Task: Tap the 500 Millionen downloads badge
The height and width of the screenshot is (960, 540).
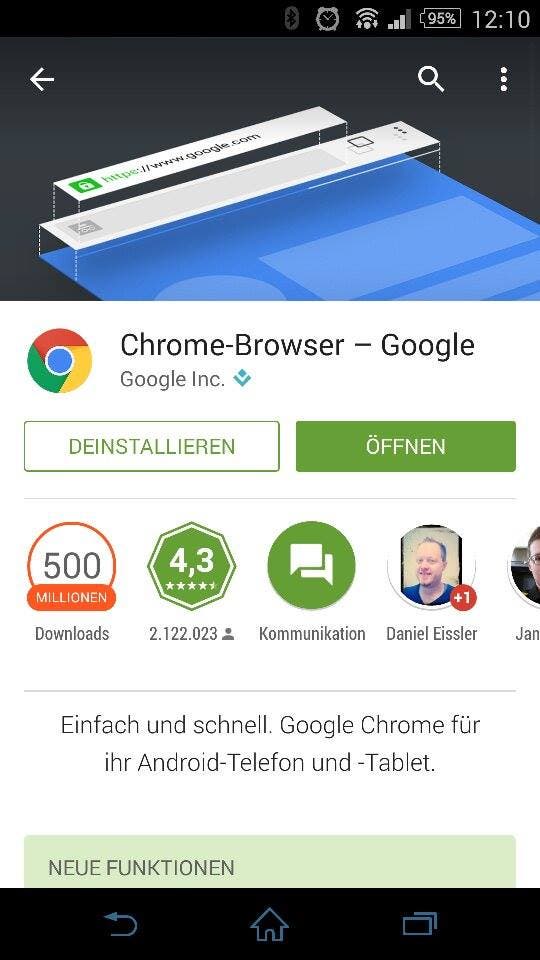Action: [72, 566]
